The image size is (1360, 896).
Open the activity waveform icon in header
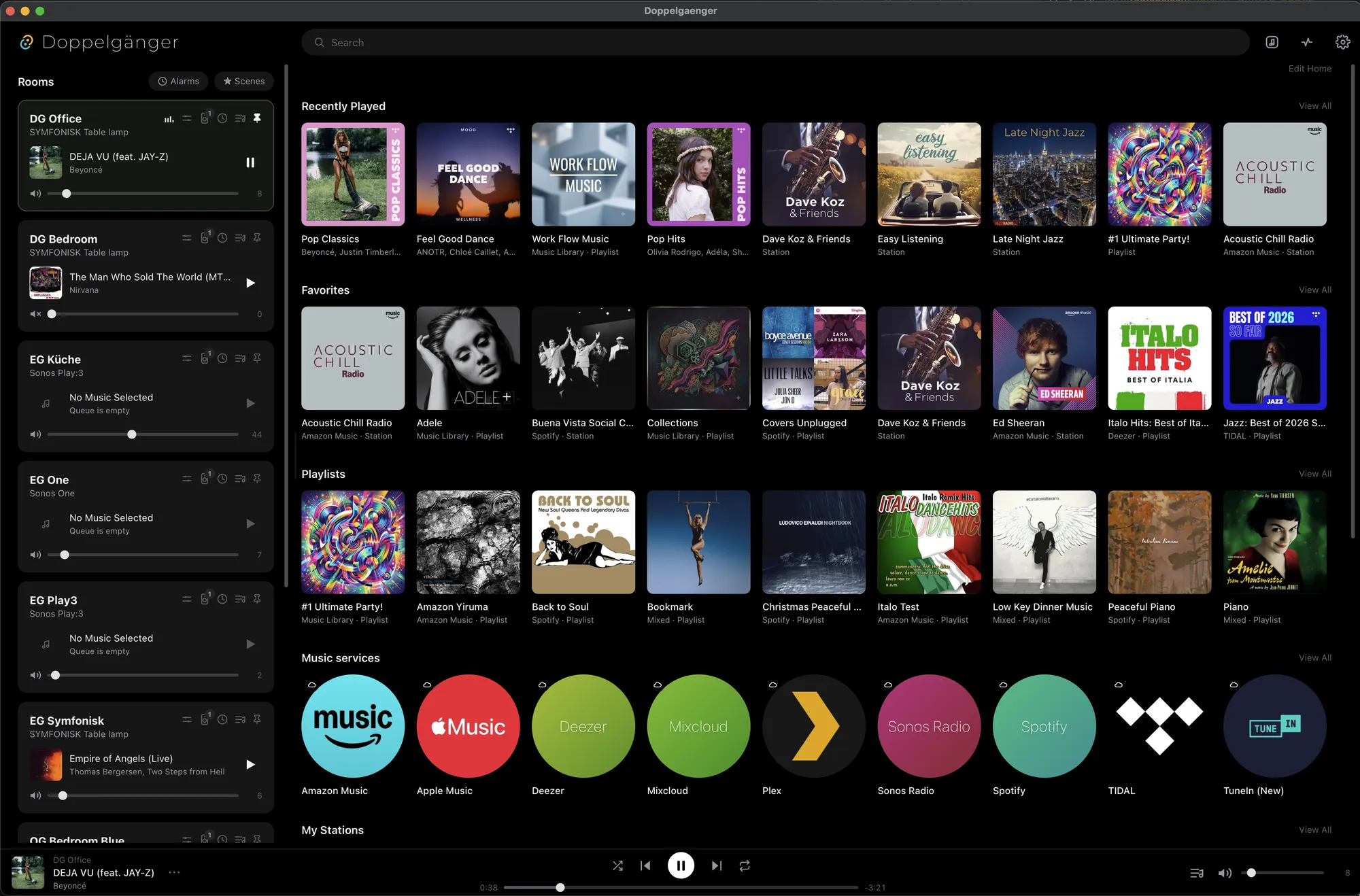[x=1307, y=42]
